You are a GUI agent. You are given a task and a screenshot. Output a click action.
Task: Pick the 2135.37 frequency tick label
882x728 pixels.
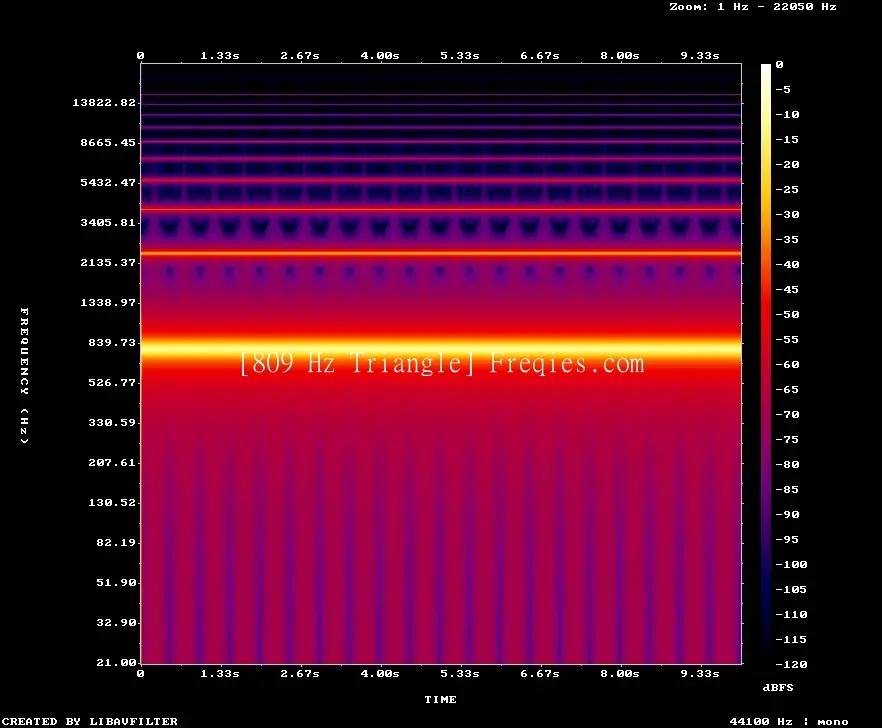click(x=108, y=262)
